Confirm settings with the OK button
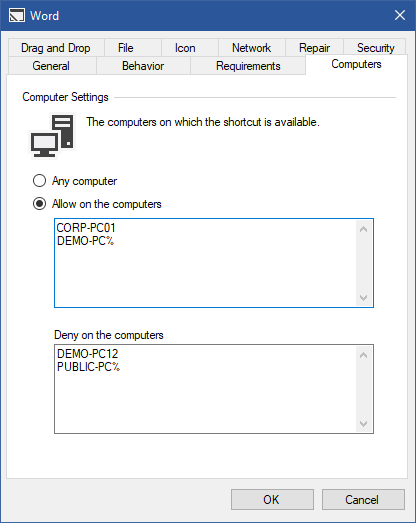Screen dimensions: 416x523 point(272,499)
